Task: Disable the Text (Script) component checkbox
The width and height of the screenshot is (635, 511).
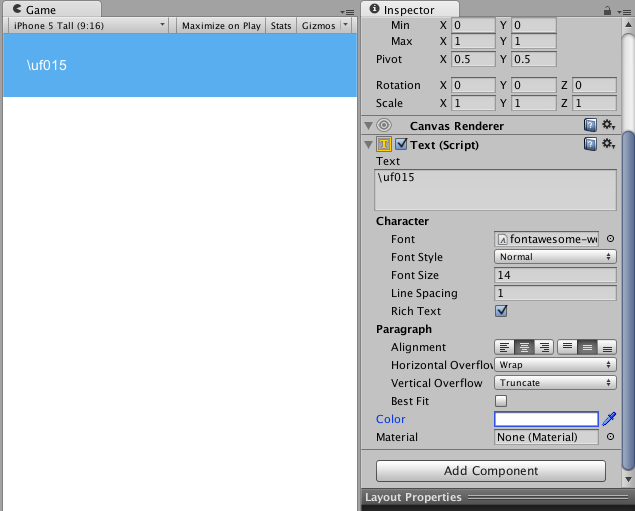Action: tap(401, 144)
